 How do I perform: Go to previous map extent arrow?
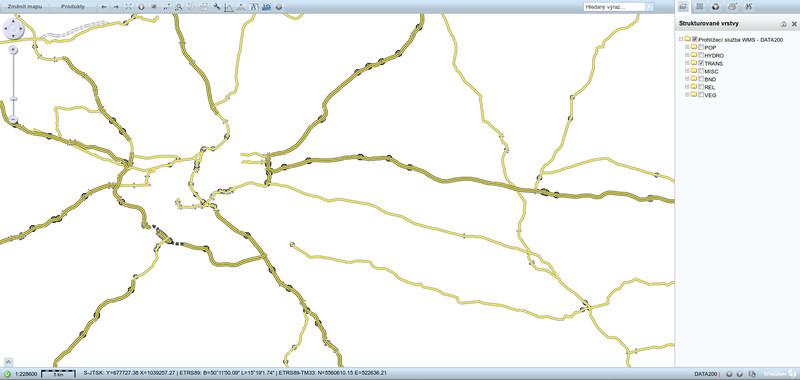click(x=104, y=7)
